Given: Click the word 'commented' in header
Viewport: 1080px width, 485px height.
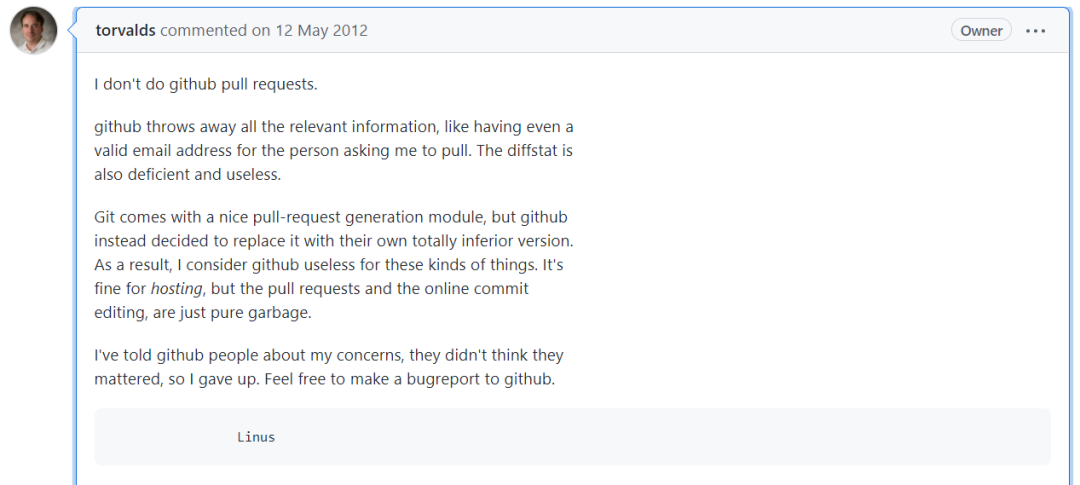Looking at the screenshot, I should tap(204, 30).
